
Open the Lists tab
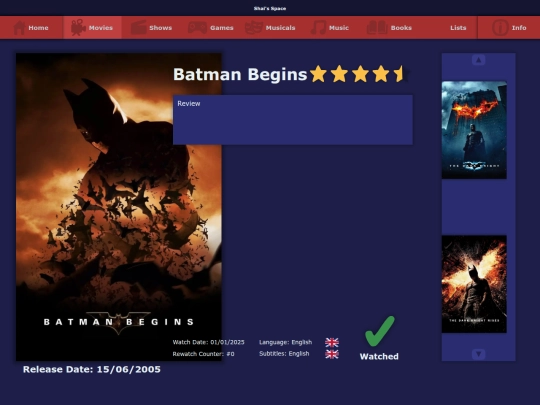[458, 28]
